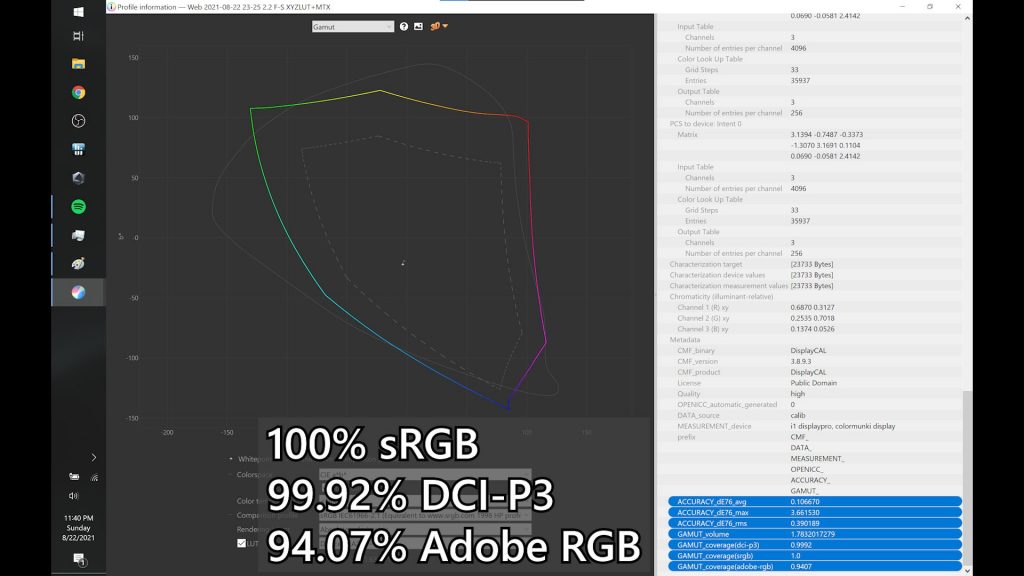Toggle the LUT checkbox
1024x576 pixels.
point(242,543)
